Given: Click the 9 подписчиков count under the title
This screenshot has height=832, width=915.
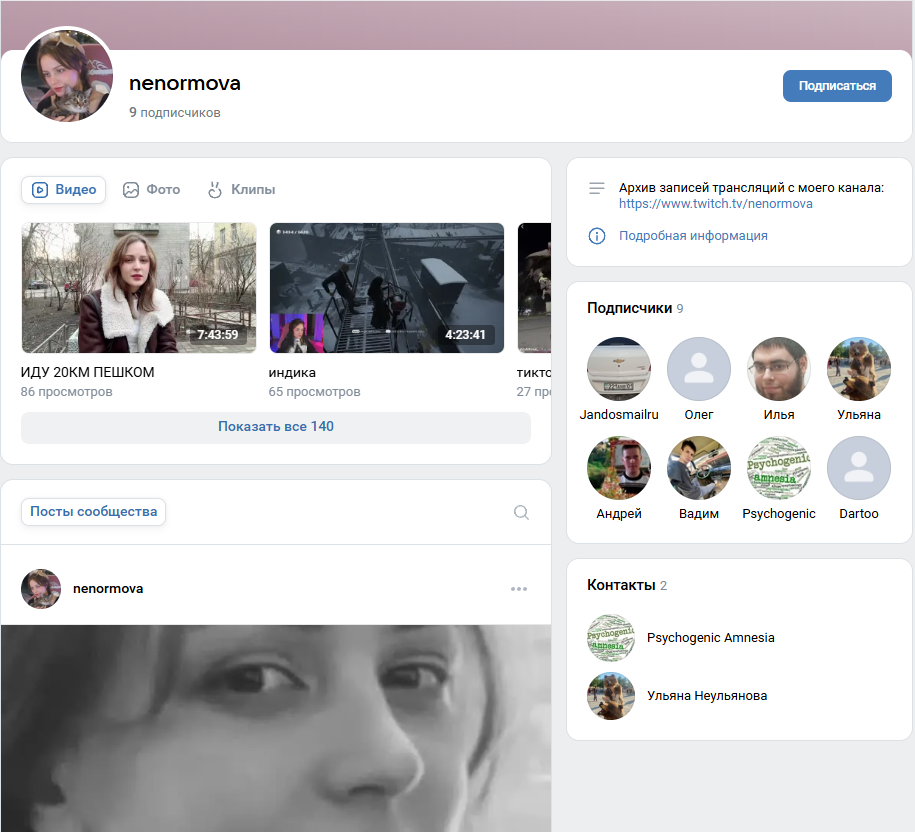Looking at the screenshot, I should tap(174, 113).
